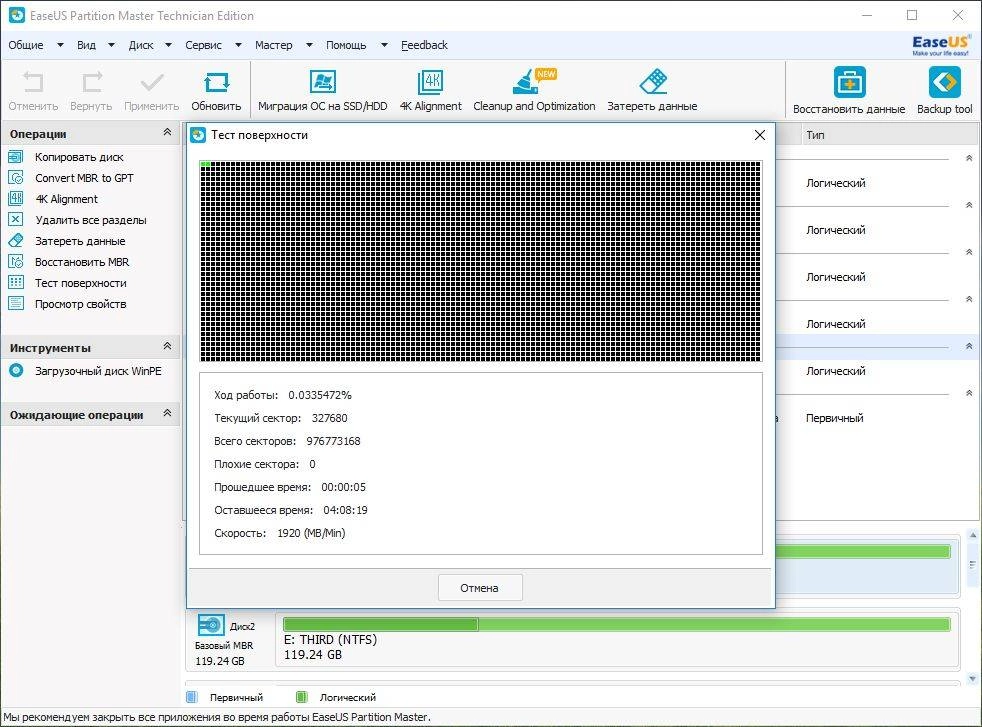Select the E: THIRD (NTFS) partition bar

(x=617, y=624)
